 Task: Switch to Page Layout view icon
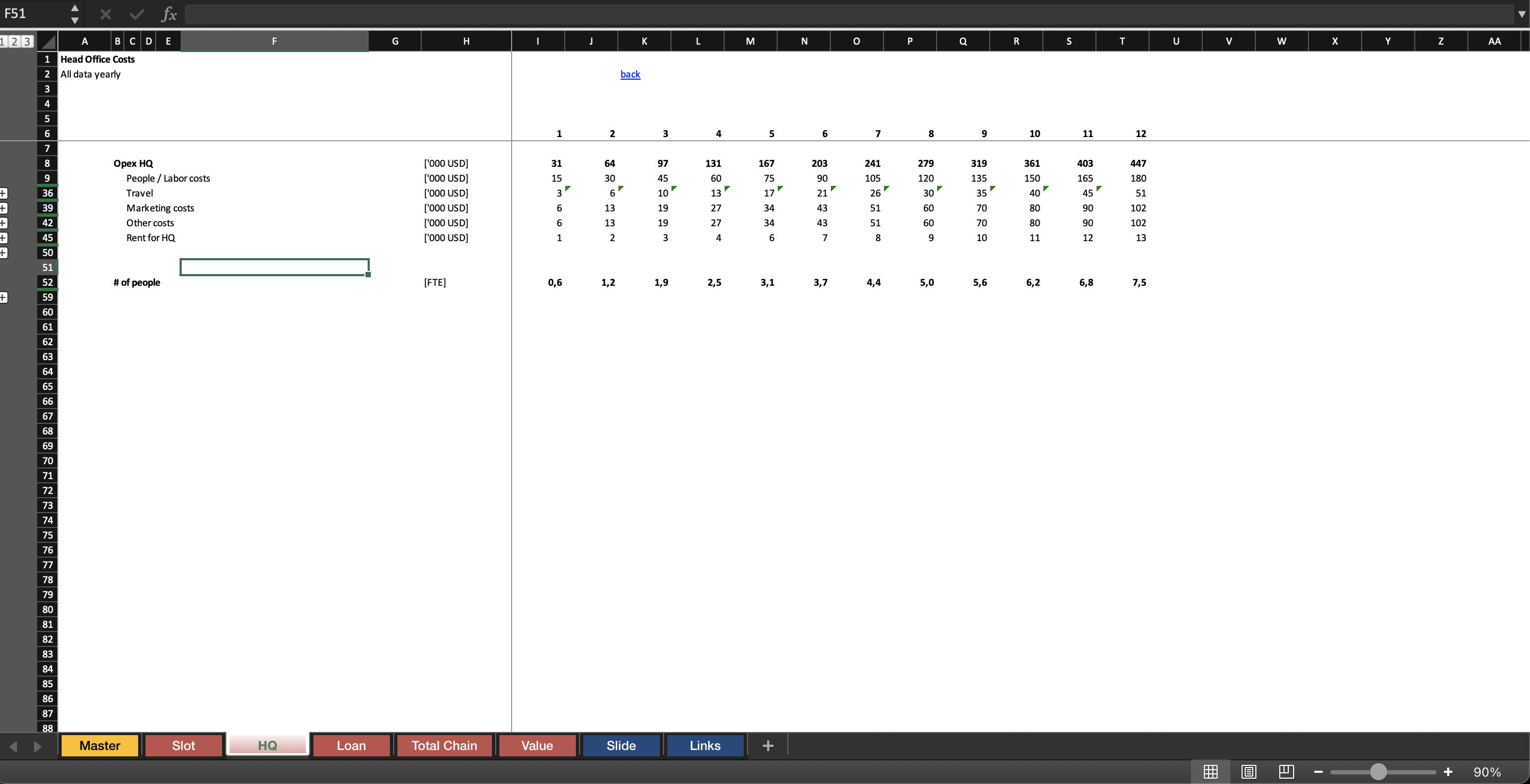[1248, 772]
